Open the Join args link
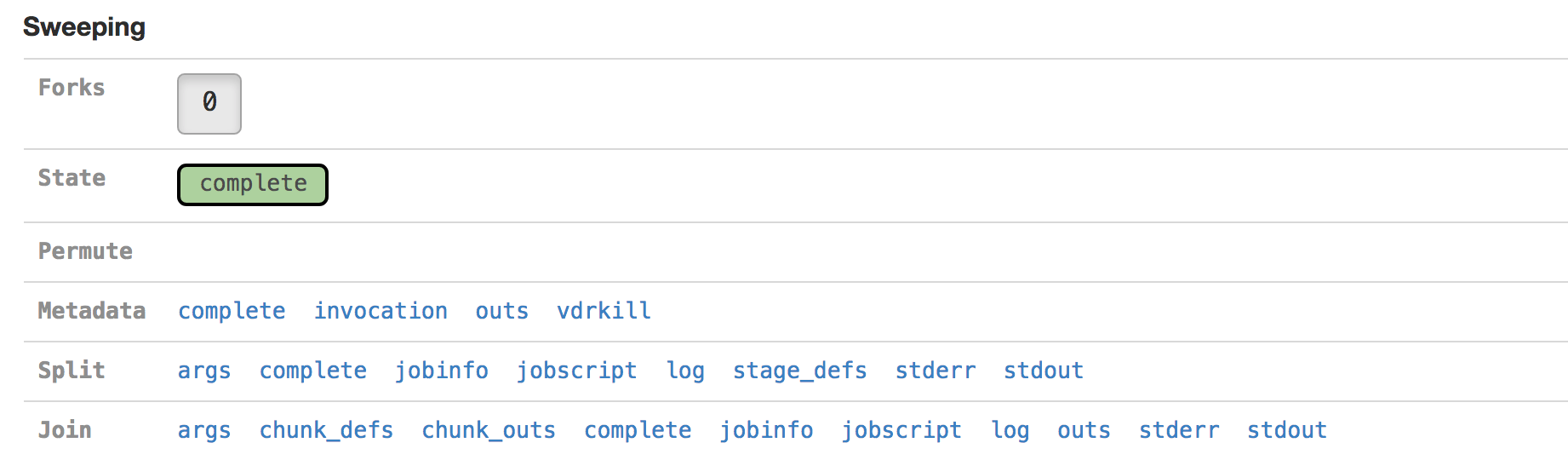Image resolution: width=1568 pixels, height=460 pixels. click(204, 430)
